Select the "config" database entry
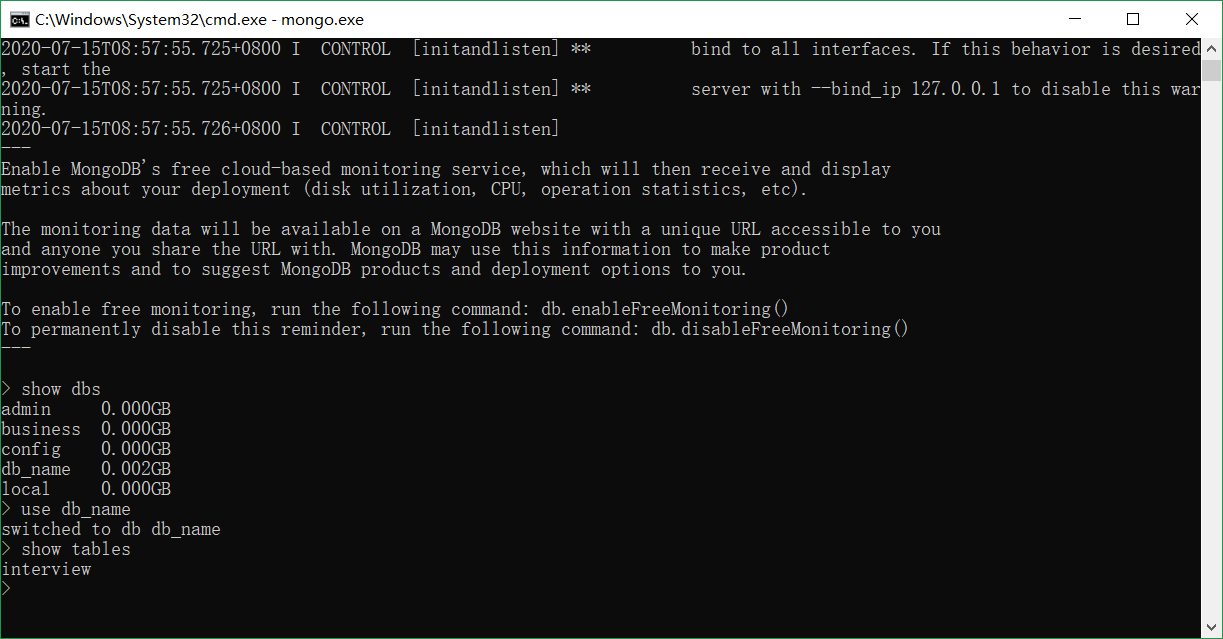This screenshot has width=1223, height=639. [x=30, y=449]
